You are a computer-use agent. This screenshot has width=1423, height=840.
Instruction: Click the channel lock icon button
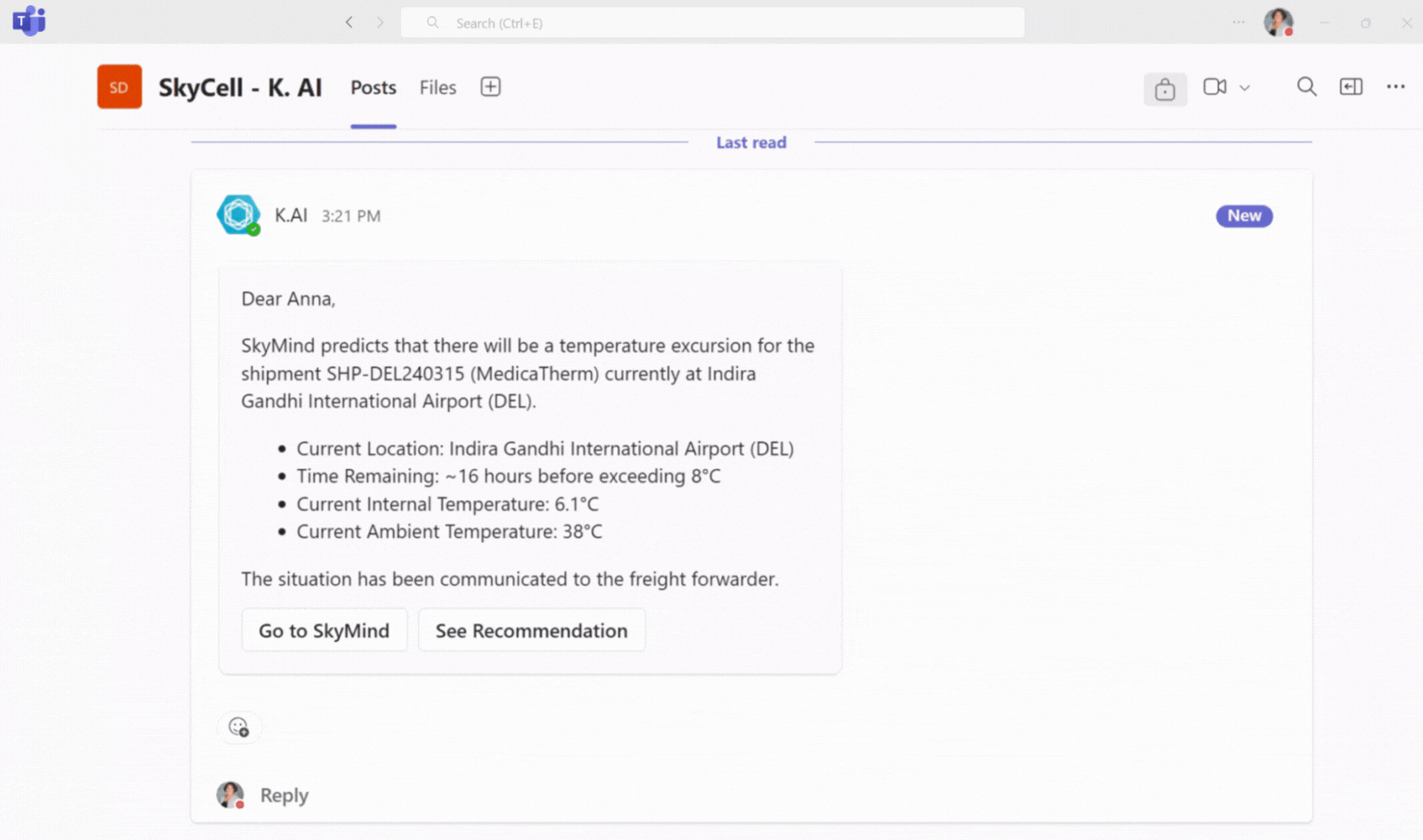[1165, 89]
